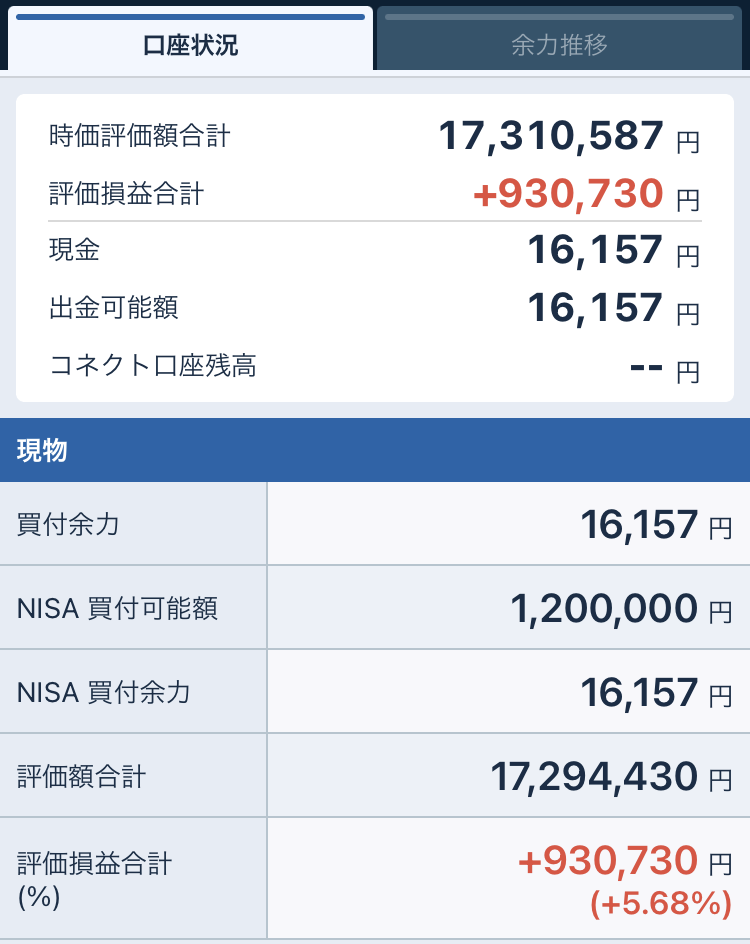Tap the コネクト口座残高 dashes value
The height and width of the screenshot is (944, 750).
coord(647,367)
